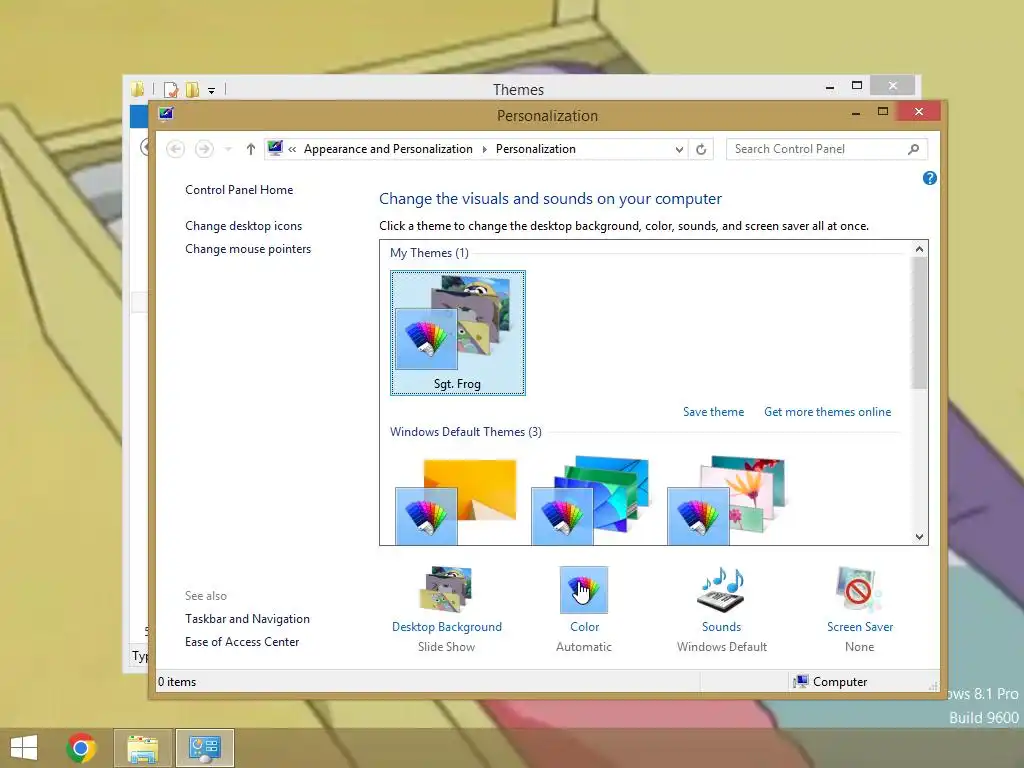Minimize the Personalization window

(856, 112)
